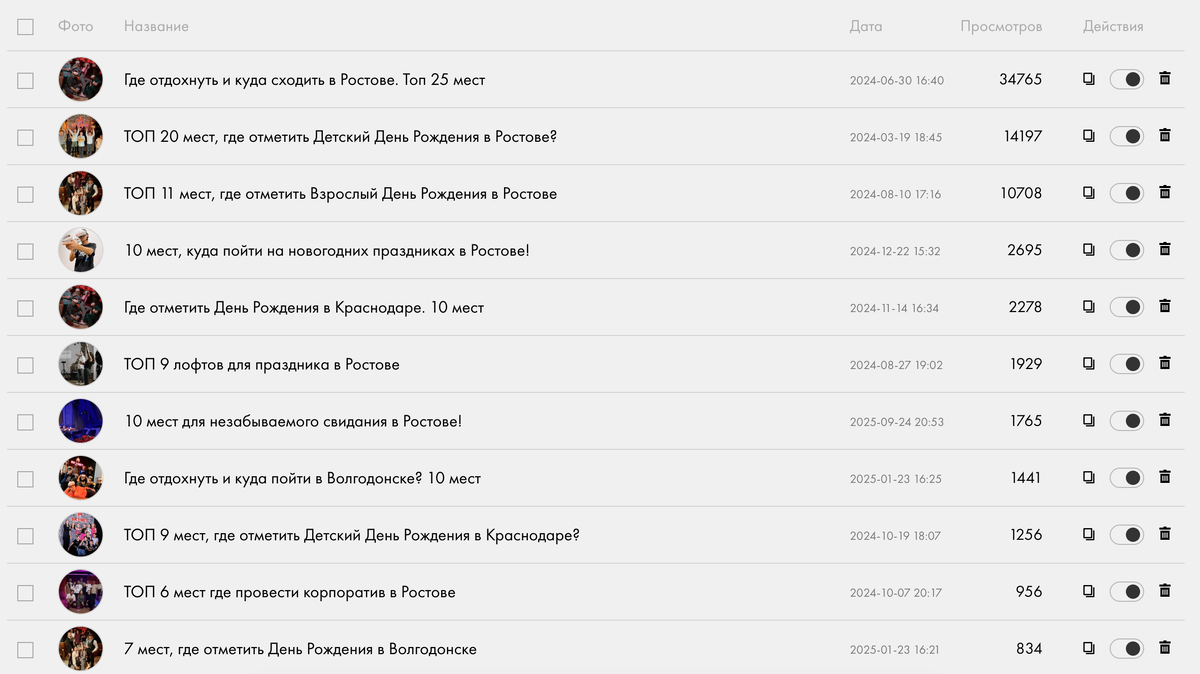Check the checkbox for the Краснодар детский день рождения article

tap(25, 534)
